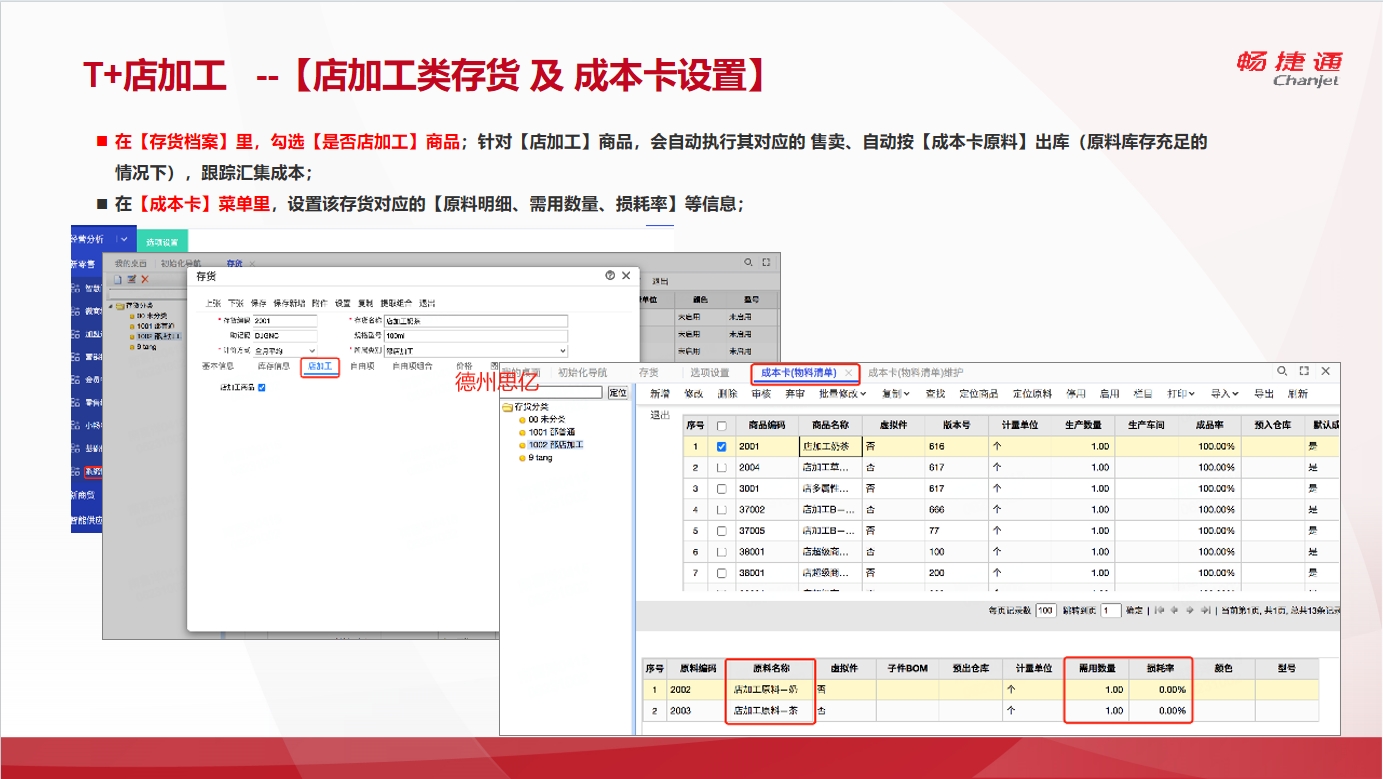Screen dimensions: 1383x779
Task: Go to previous page in pagination bar
Action: (x=1175, y=610)
